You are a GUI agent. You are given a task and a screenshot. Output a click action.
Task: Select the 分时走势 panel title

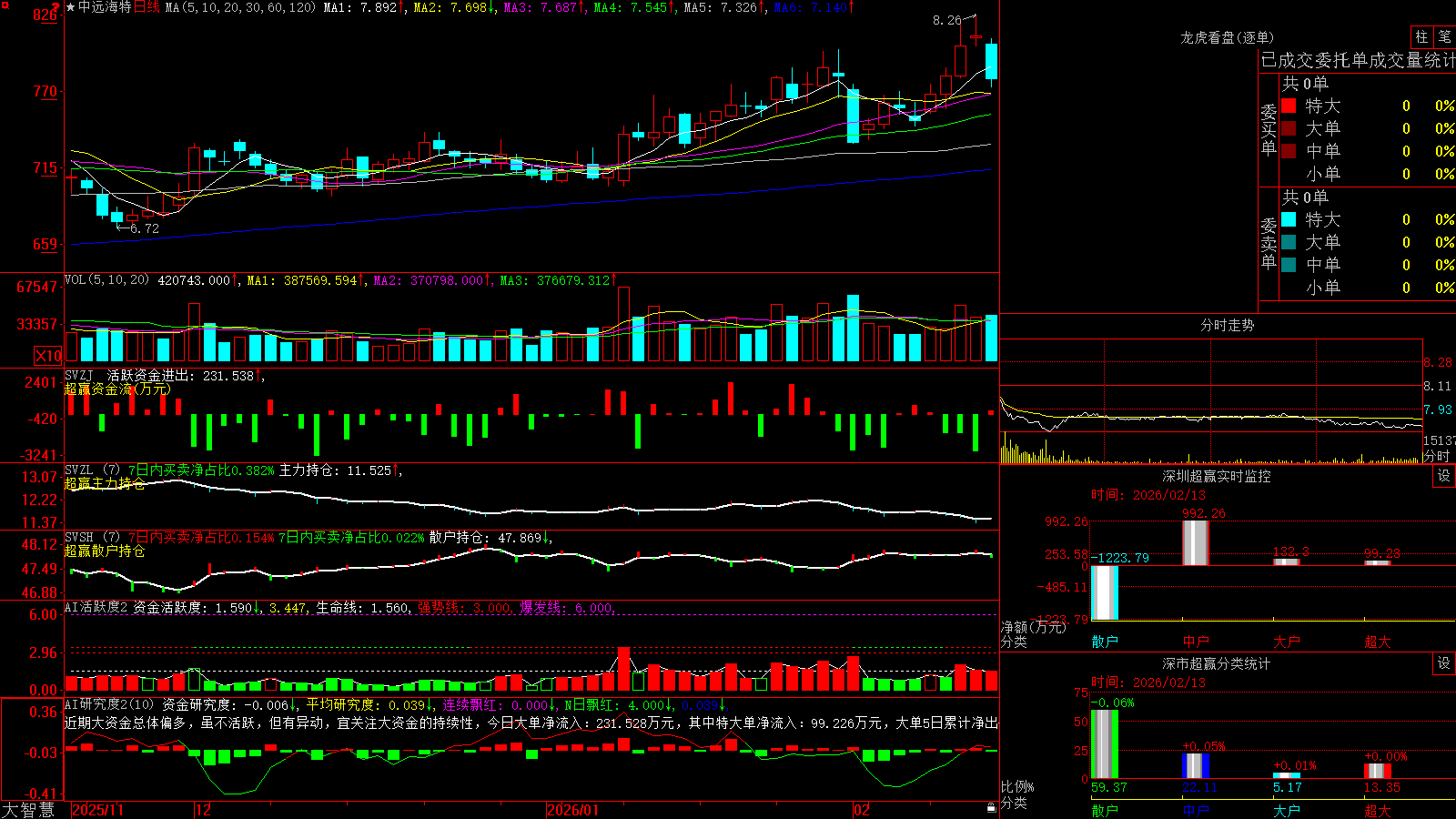coord(1227,325)
